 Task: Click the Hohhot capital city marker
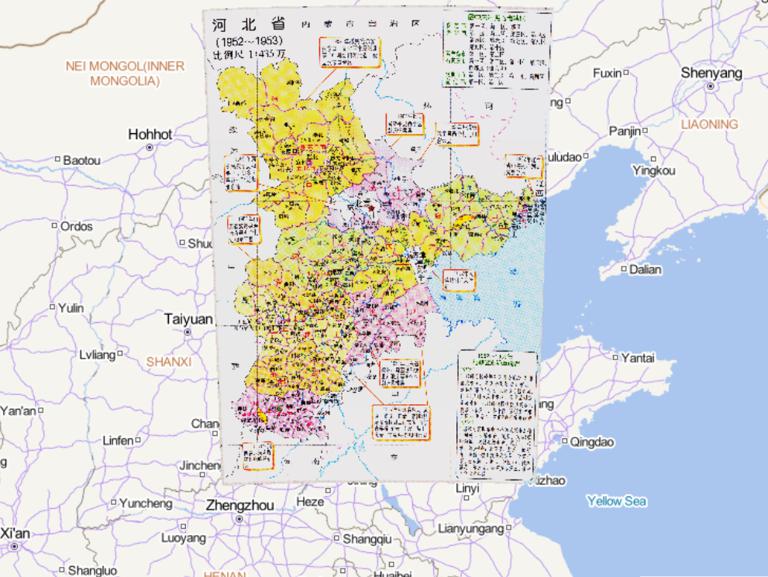[x=150, y=148]
